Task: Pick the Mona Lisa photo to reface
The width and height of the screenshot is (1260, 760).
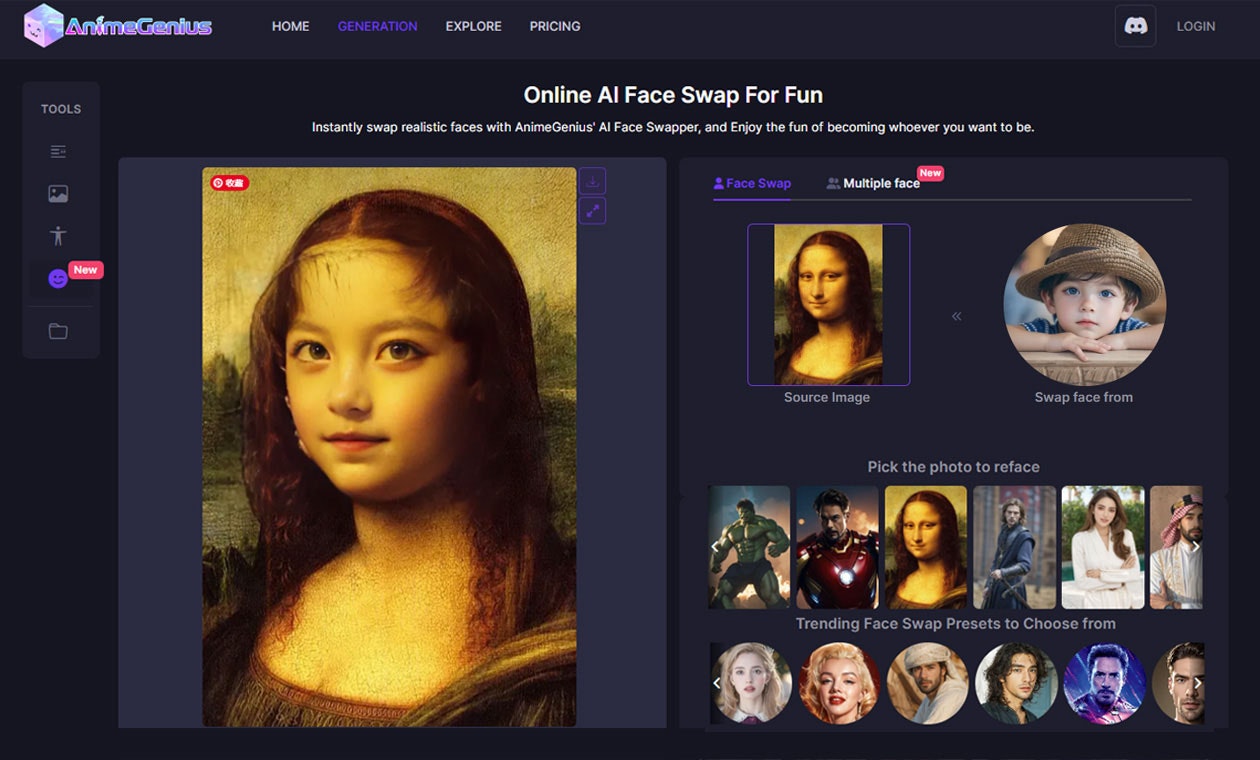Action: point(926,547)
